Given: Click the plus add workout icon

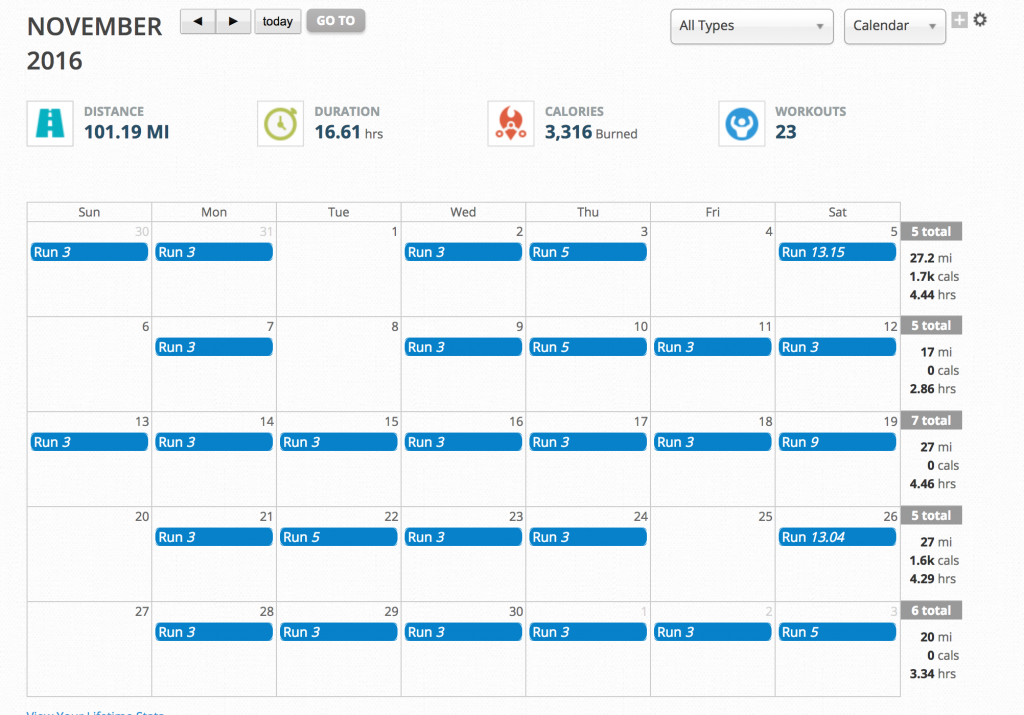Looking at the screenshot, I should (x=959, y=20).
